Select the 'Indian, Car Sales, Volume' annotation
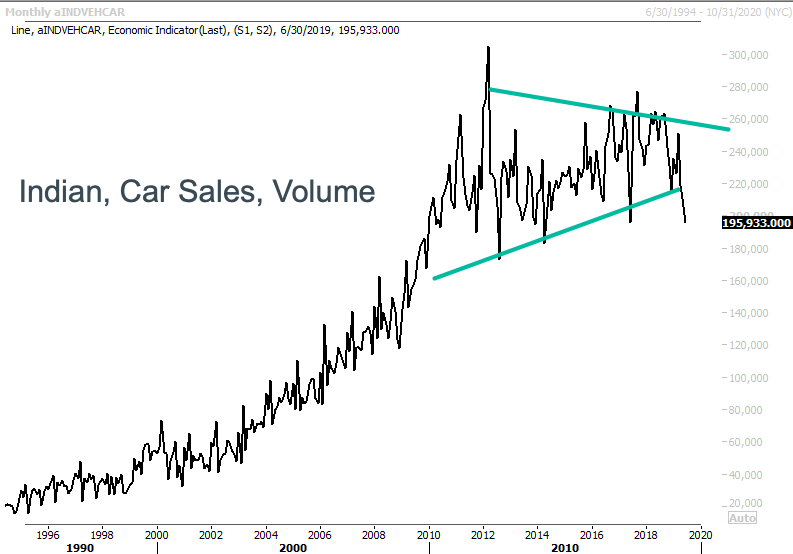Viewport: 793px width, 554px height. 197,191
